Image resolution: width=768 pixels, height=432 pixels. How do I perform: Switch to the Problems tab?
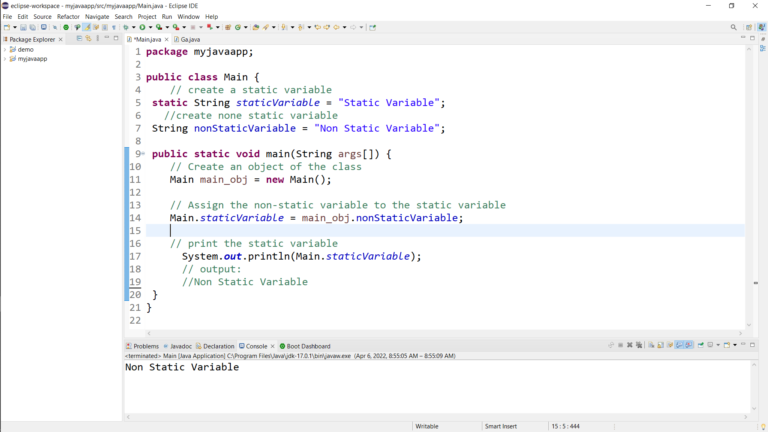145,346
